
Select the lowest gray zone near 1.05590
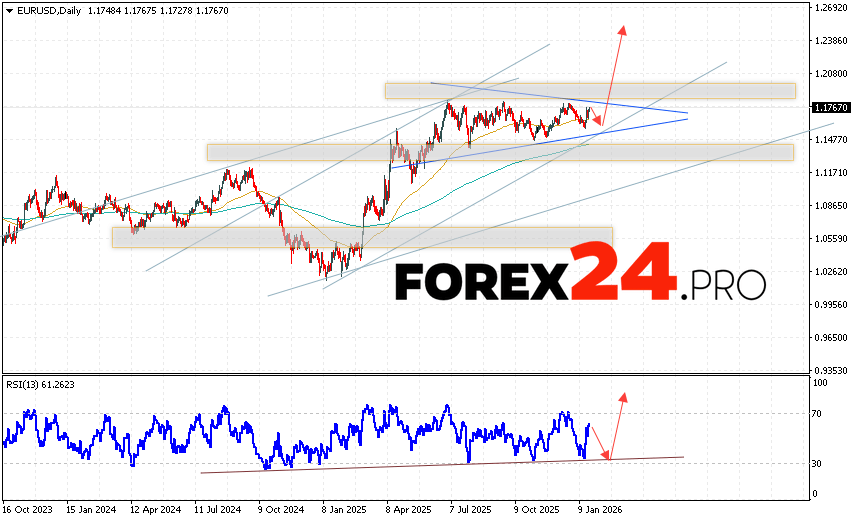(x=360, y=237)
